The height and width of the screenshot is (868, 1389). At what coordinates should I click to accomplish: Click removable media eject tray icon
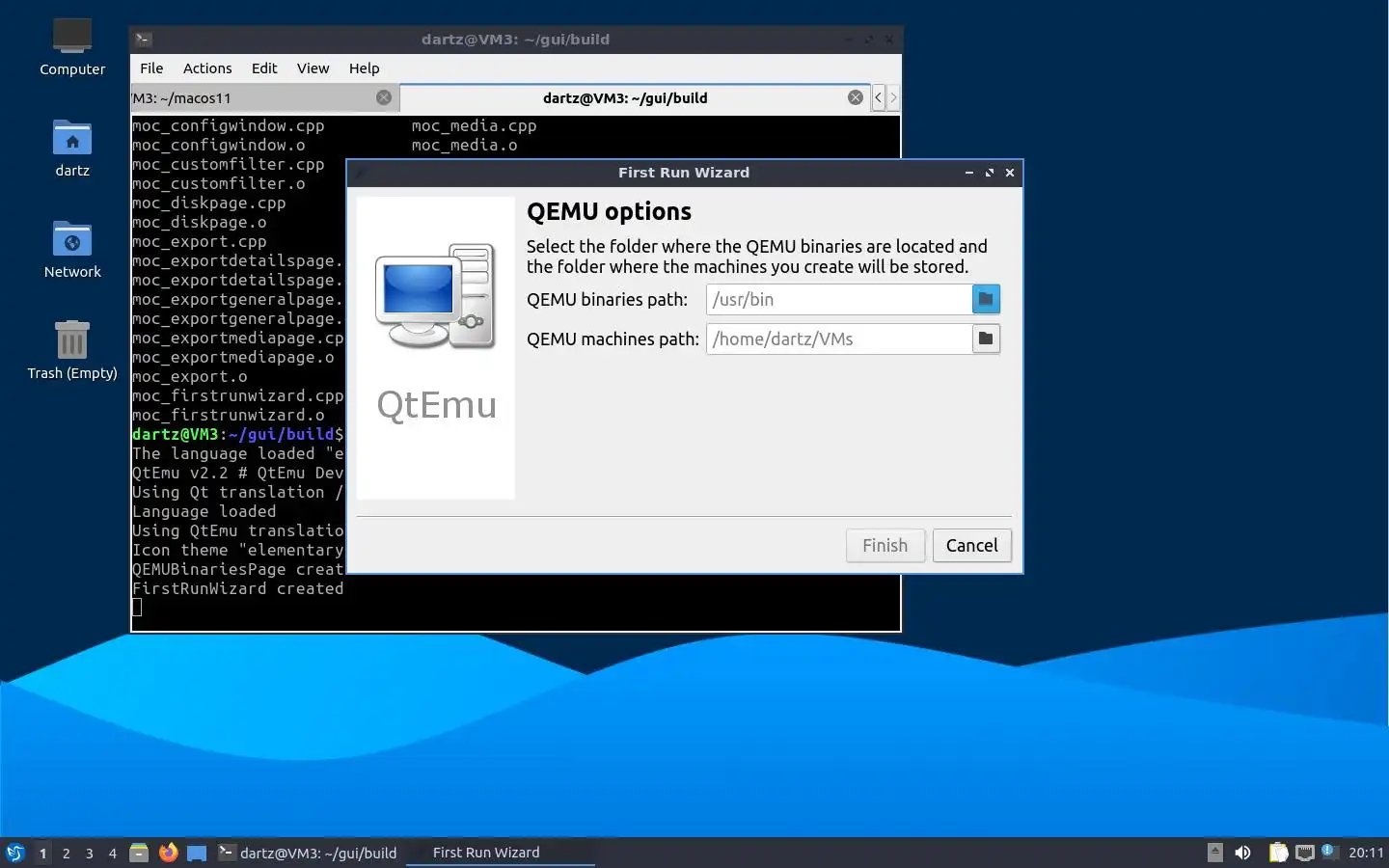click(x=1215, y=853)
